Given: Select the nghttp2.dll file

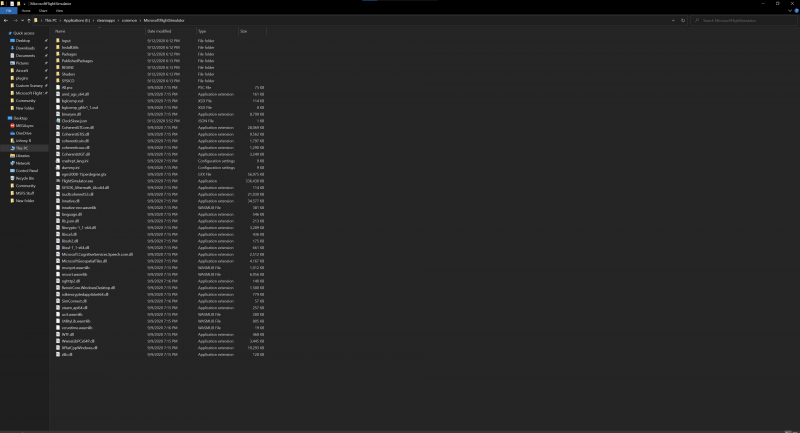Looking at the screenshot, I should point(71,281).
